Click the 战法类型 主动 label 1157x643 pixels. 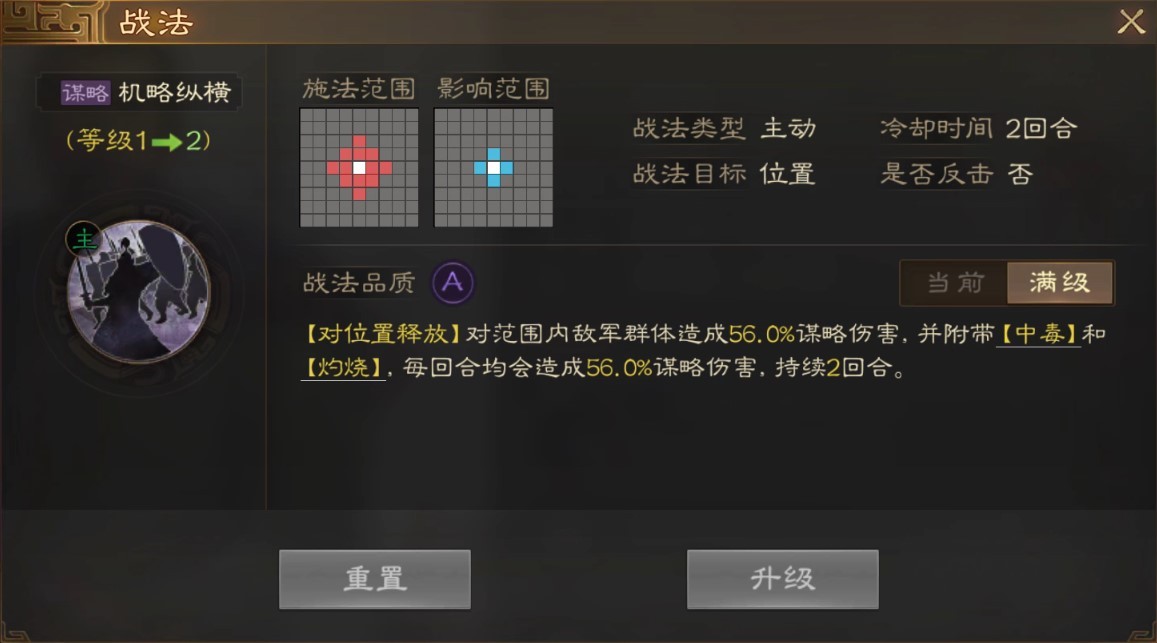tap(725, 128)
